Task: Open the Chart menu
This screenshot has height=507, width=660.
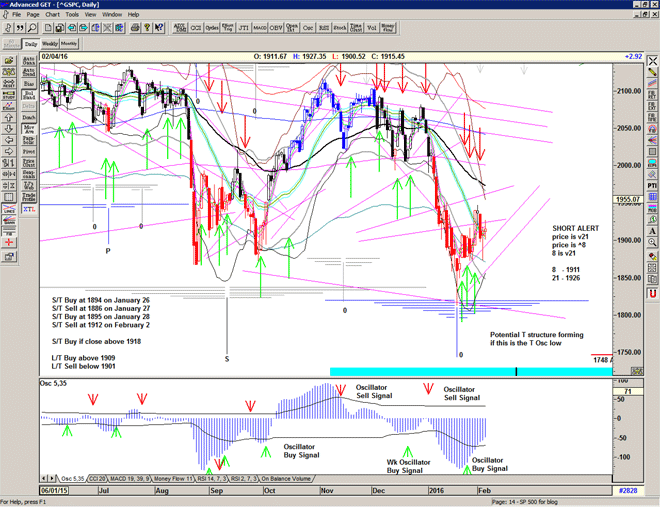Action: point(52,15)
